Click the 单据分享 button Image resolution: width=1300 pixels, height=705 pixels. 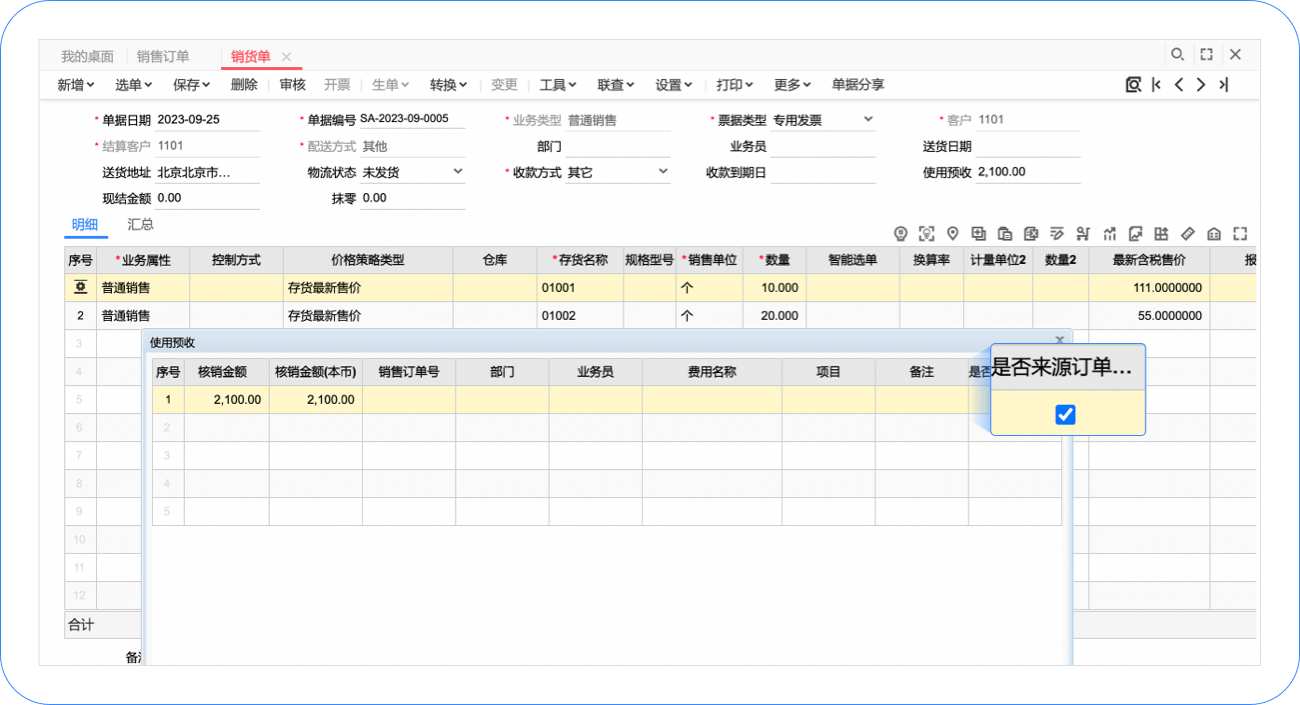(x=858, y=85)
